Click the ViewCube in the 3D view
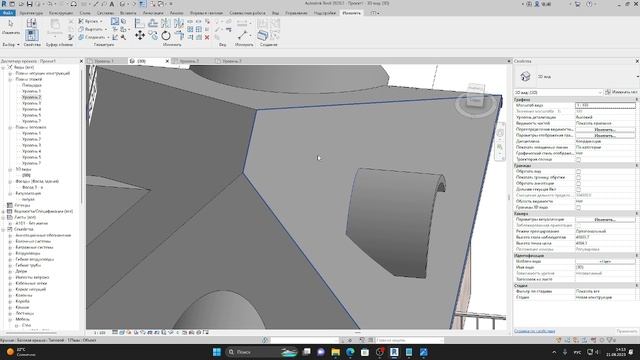Viewport: 640px width, 360px height. point(475,96)
